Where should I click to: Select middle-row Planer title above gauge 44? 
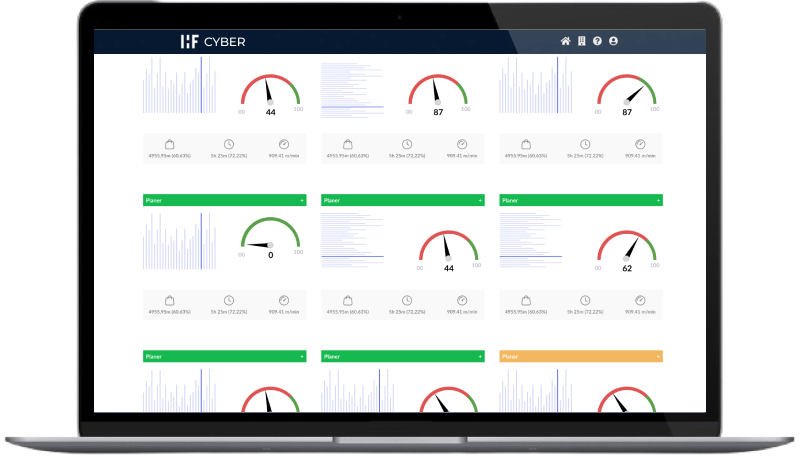(x=332, y=201)
